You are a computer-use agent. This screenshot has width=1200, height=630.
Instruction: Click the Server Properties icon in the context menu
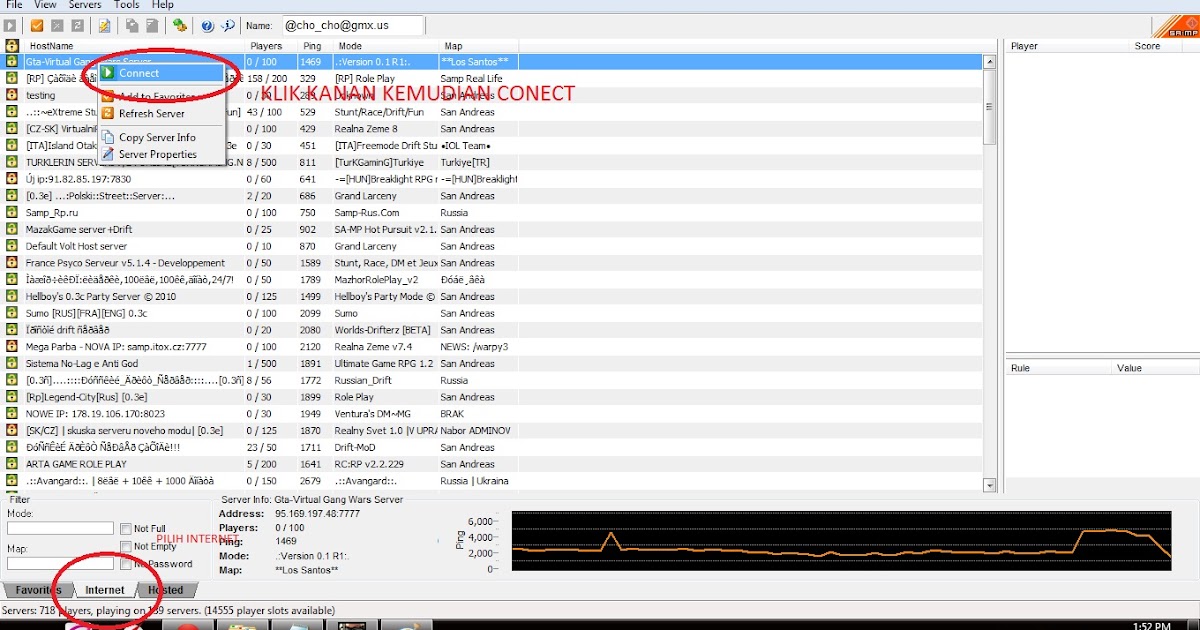(108, 154)
